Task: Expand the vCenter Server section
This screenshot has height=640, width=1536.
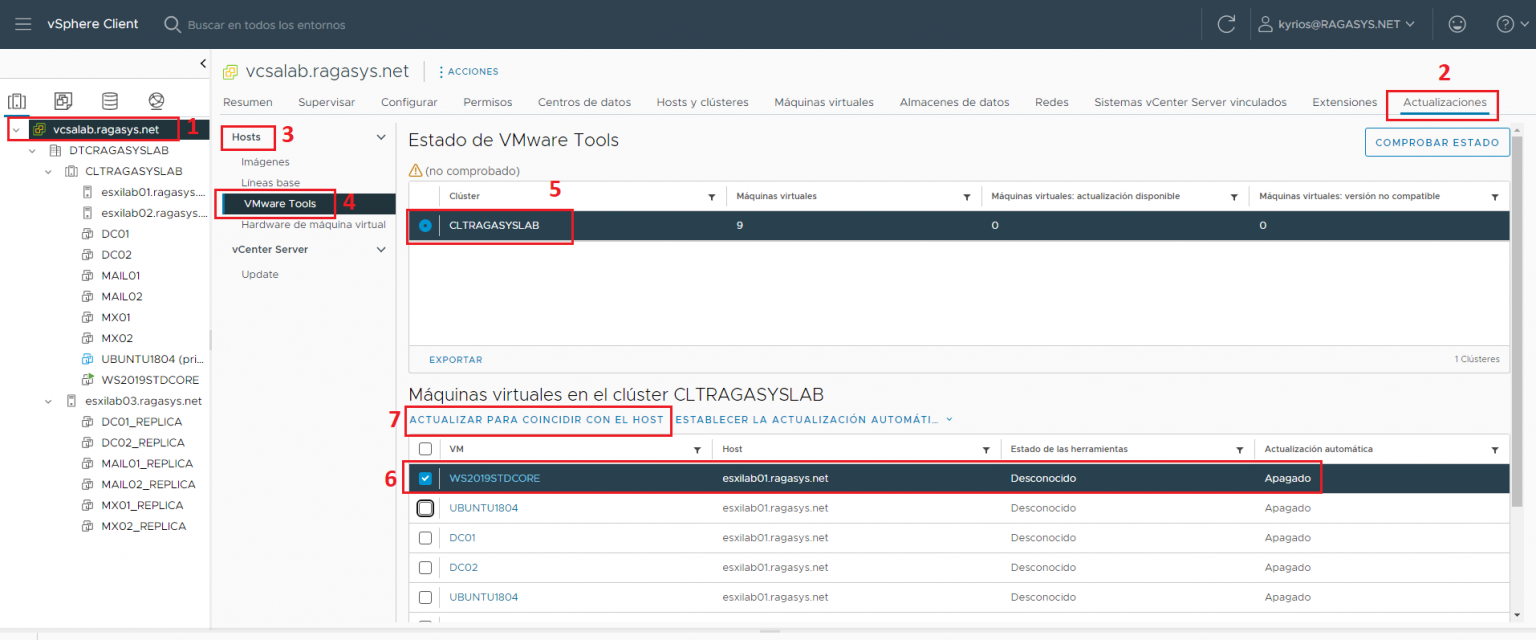Action: click(x=380, y=248)
